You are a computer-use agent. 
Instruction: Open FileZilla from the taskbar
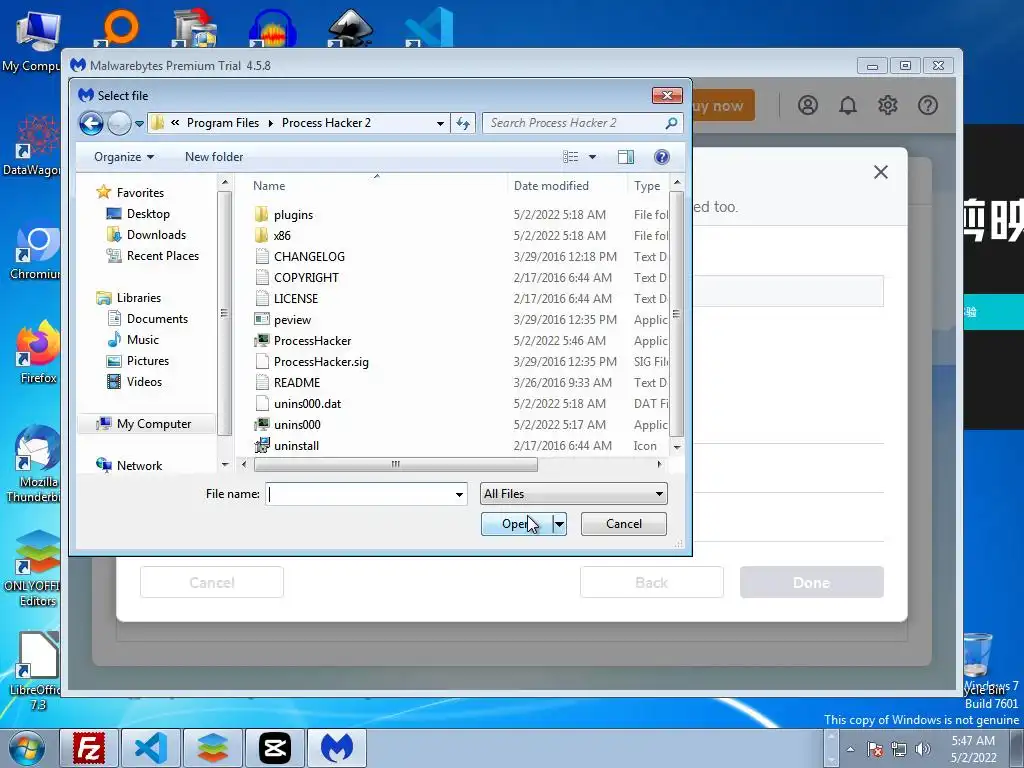(89, 748)
